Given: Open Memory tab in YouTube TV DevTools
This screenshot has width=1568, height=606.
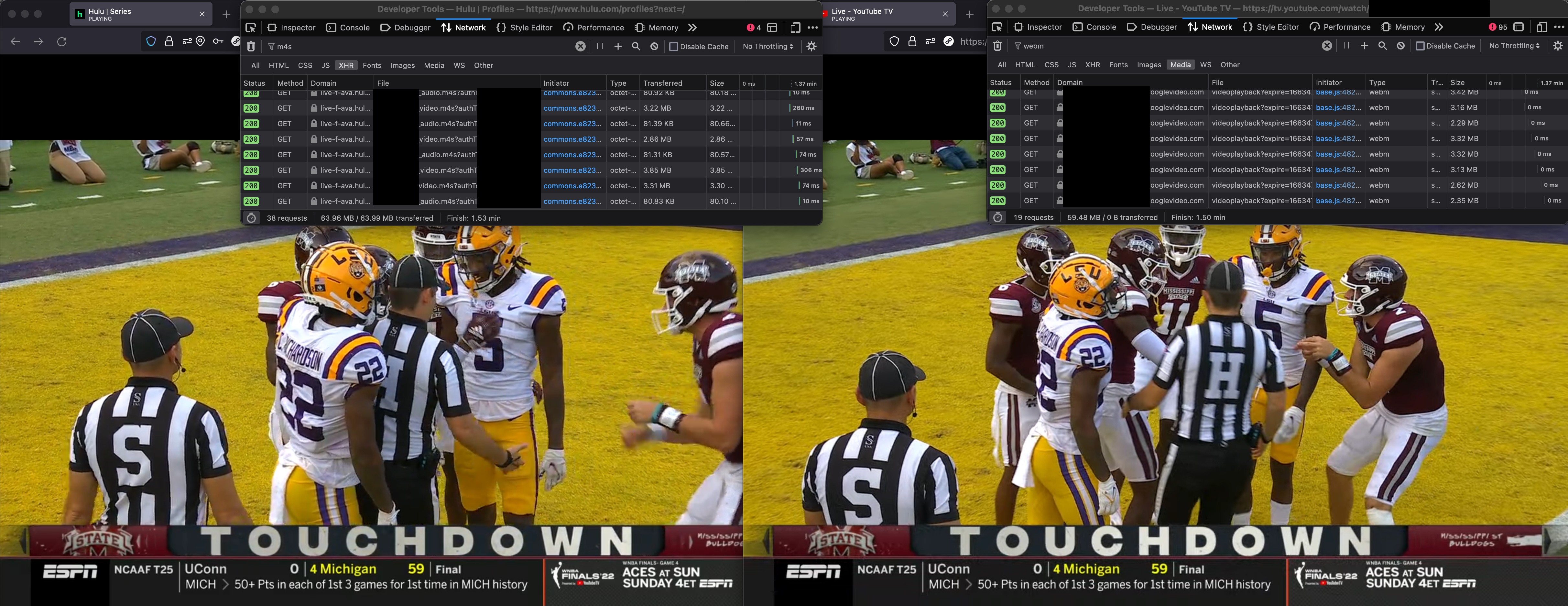Looking at the screenshot, I should pos(1402,27).
